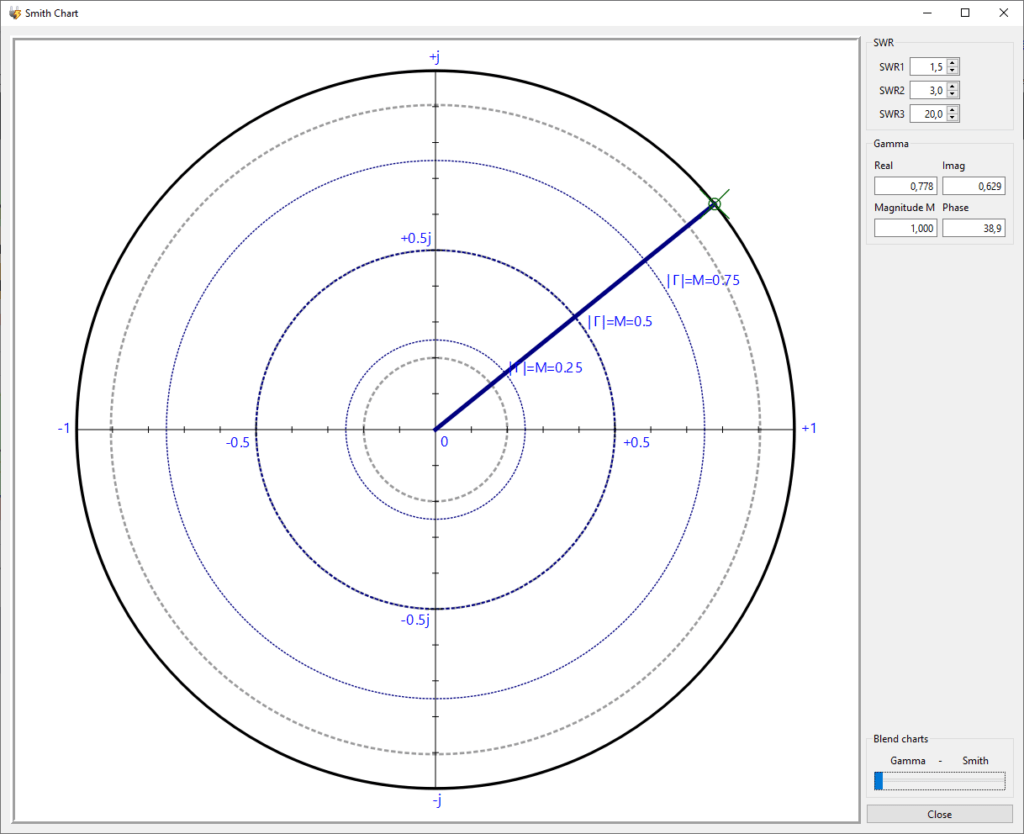Click the +0.5j axis label
Screen dimensions: 1024x834
click(x=416, y=238)
